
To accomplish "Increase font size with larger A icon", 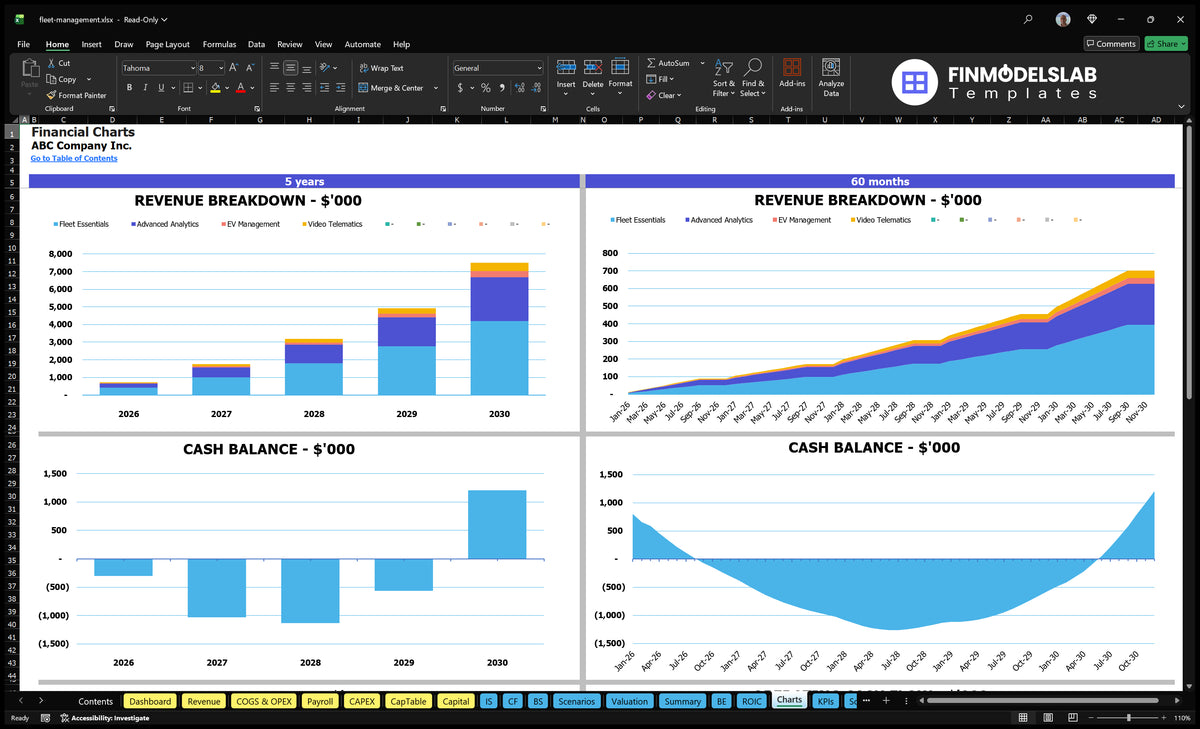I will tap(234, 68).
